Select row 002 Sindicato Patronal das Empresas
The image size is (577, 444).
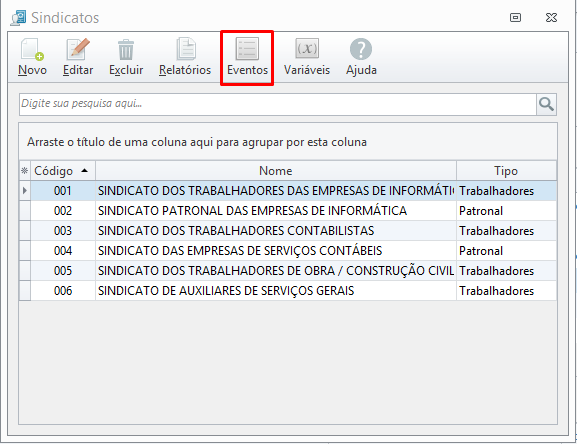click(288, 211)
